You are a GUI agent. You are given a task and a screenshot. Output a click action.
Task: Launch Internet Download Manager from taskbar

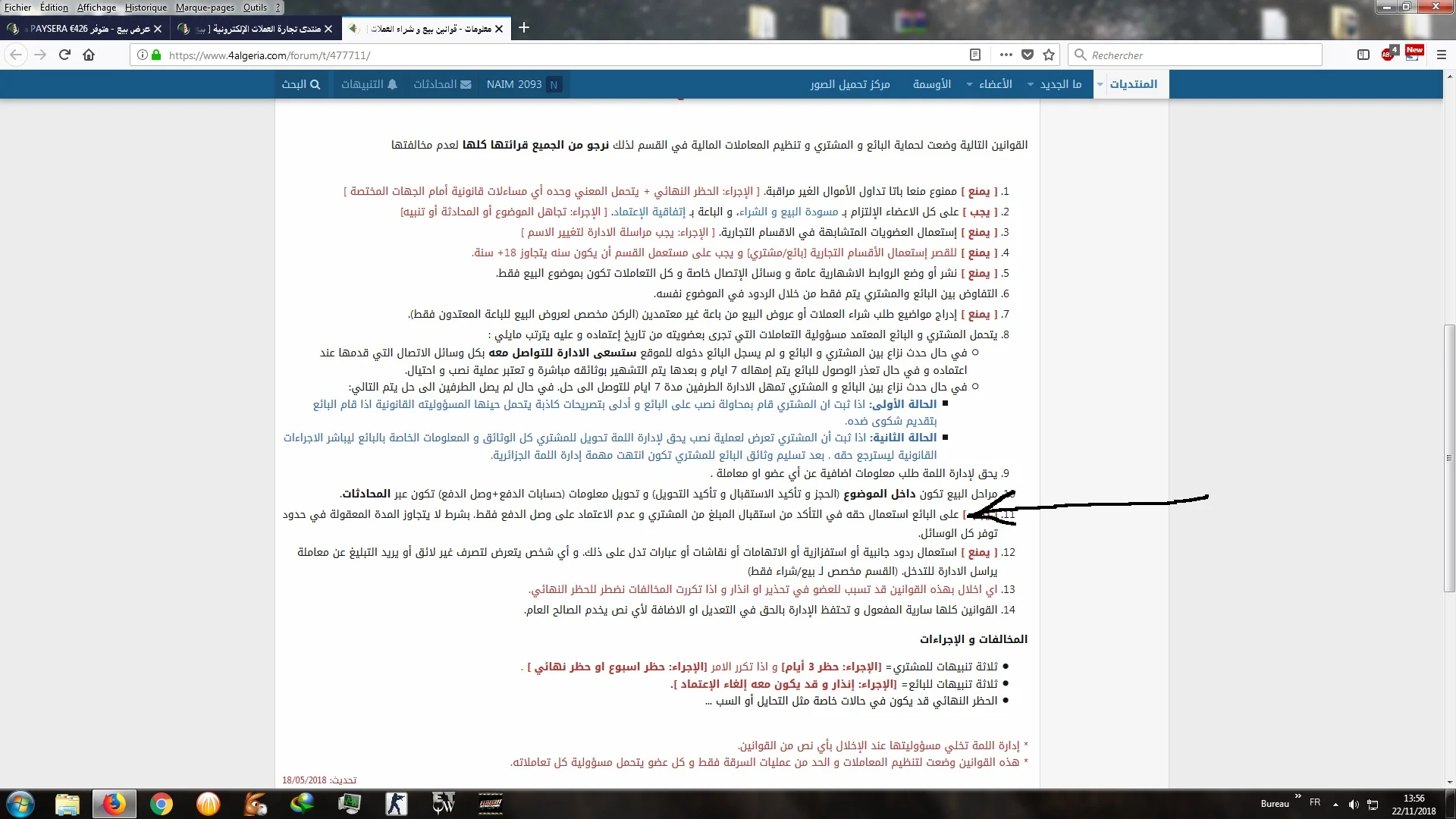(x=302, y=804)
